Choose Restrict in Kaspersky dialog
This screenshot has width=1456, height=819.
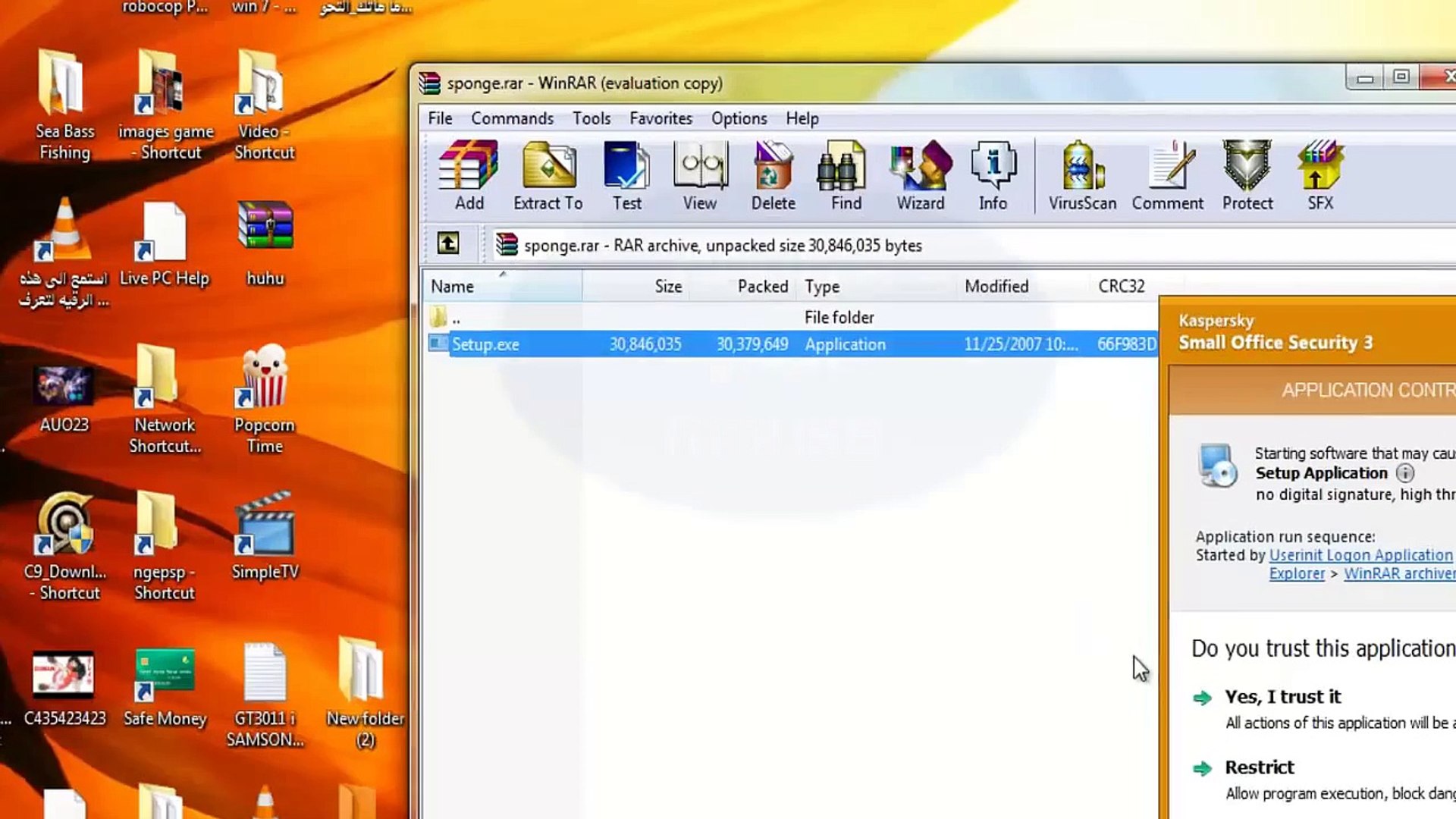coord(1259,767)
